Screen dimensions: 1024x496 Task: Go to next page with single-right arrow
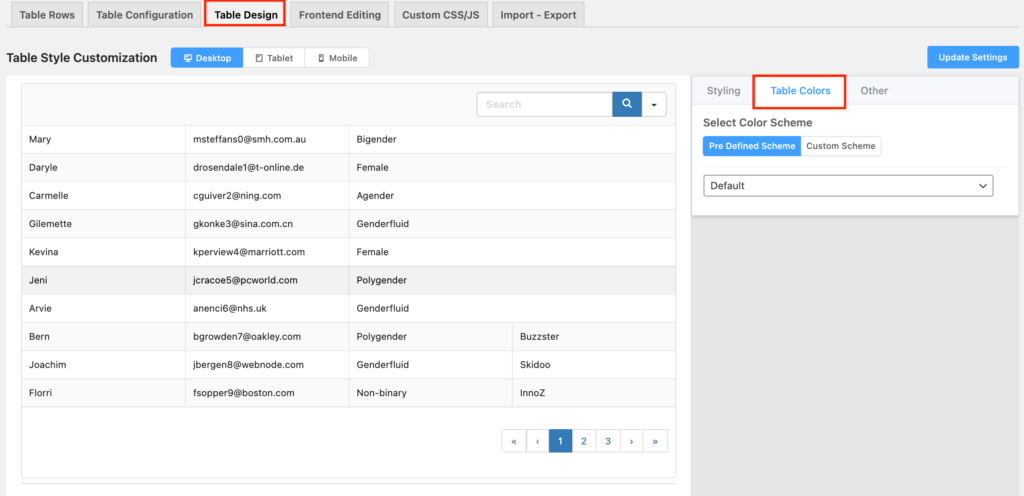tap(632, 441)
